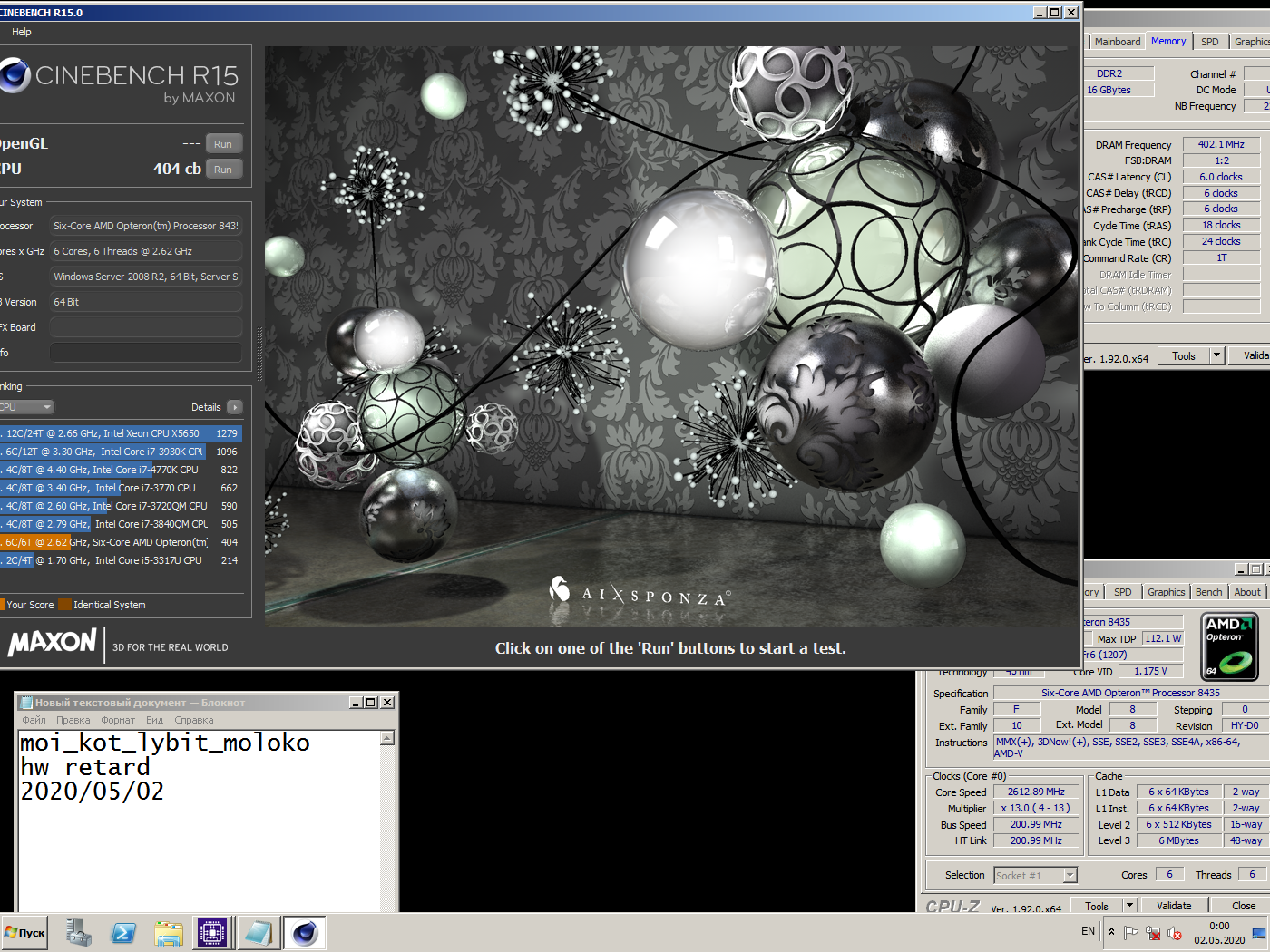This screenshot has width=1270, height=952.
Task: Select the Core i7-4770K ranking row
Action: click(121, 470)
